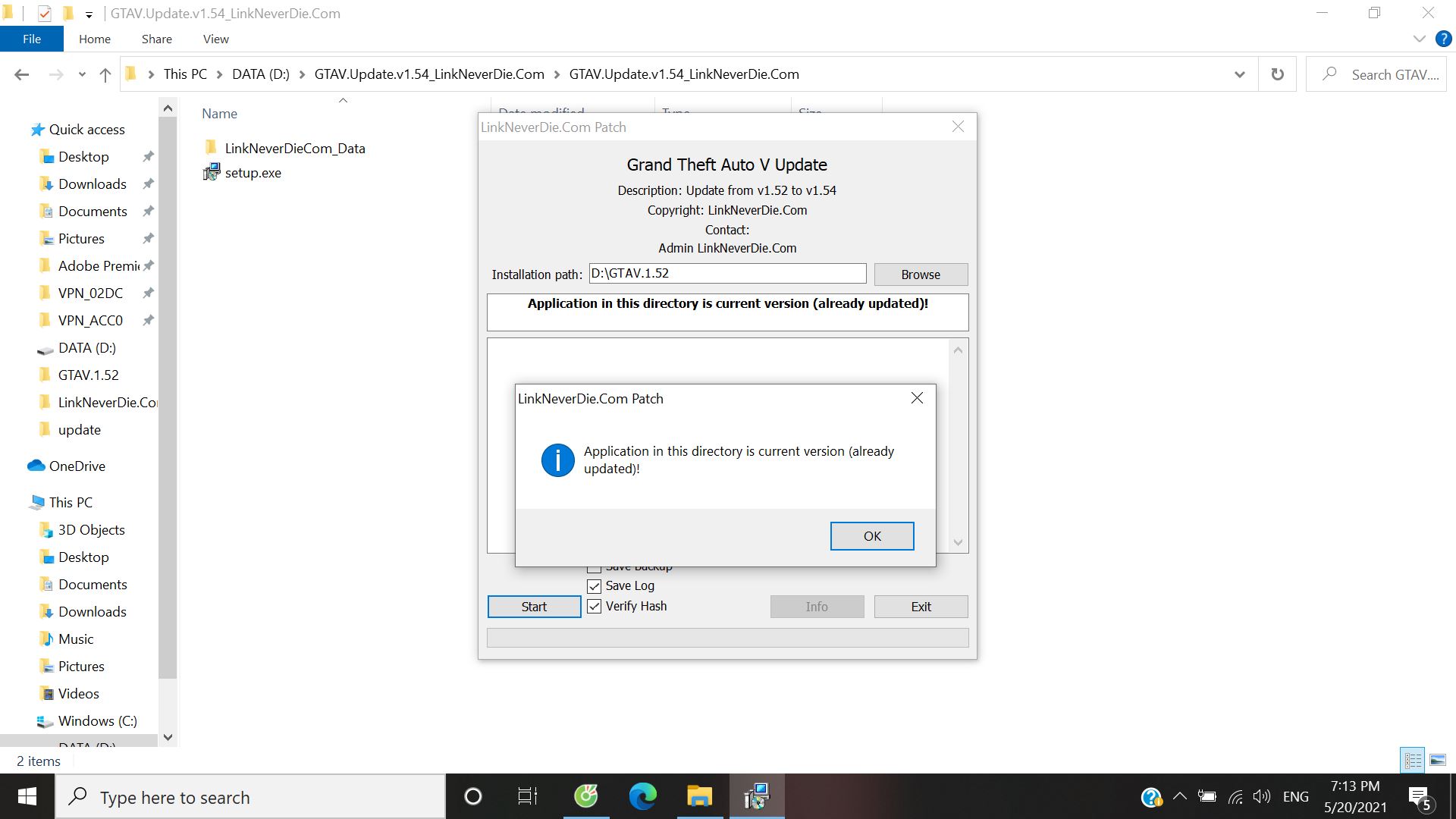Open the Wi-Fi network tray icon
The image size is (1456, 819).
(x=1235, y=797)
